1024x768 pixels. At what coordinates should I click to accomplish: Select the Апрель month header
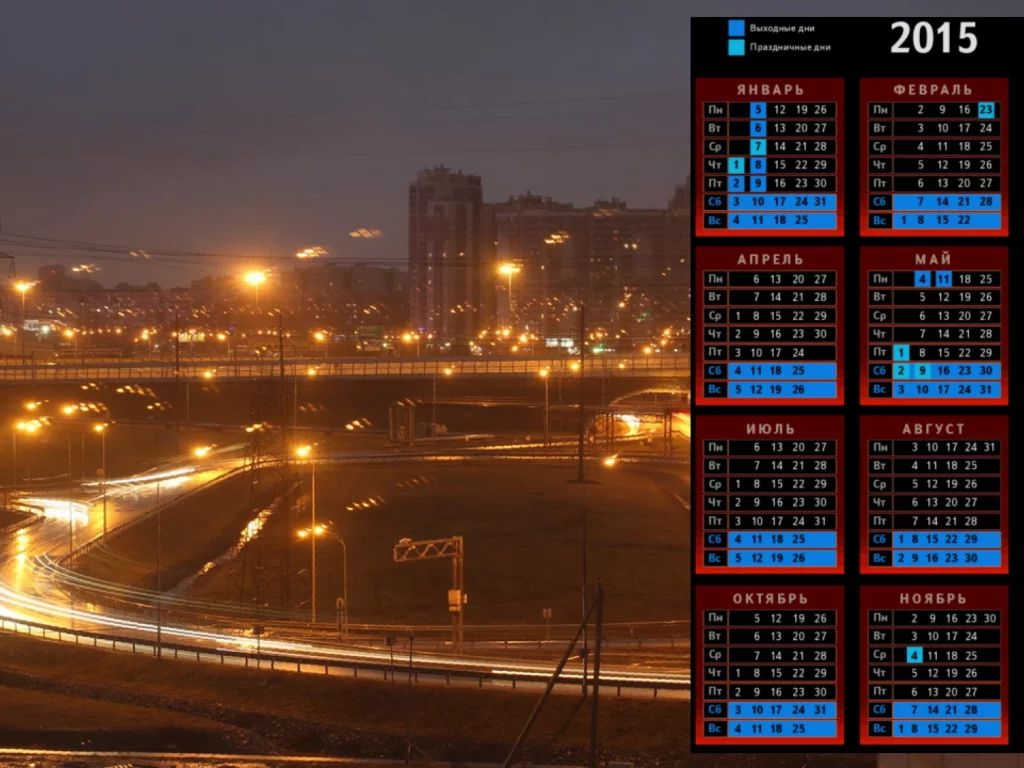(770, 259)
